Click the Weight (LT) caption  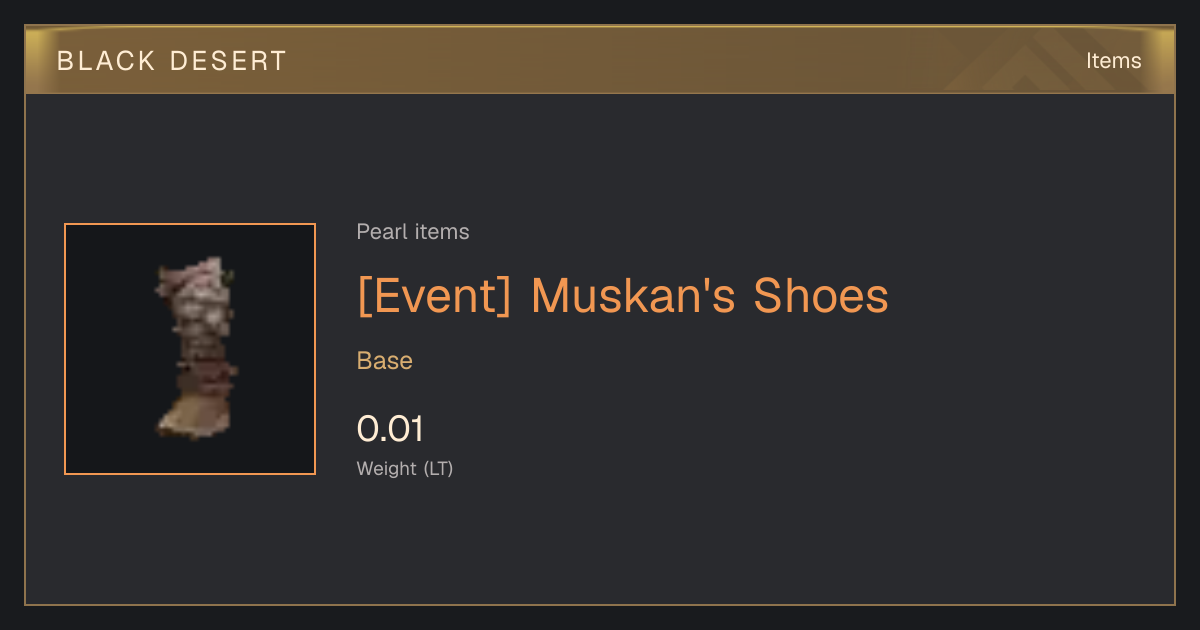pos(405,468)
